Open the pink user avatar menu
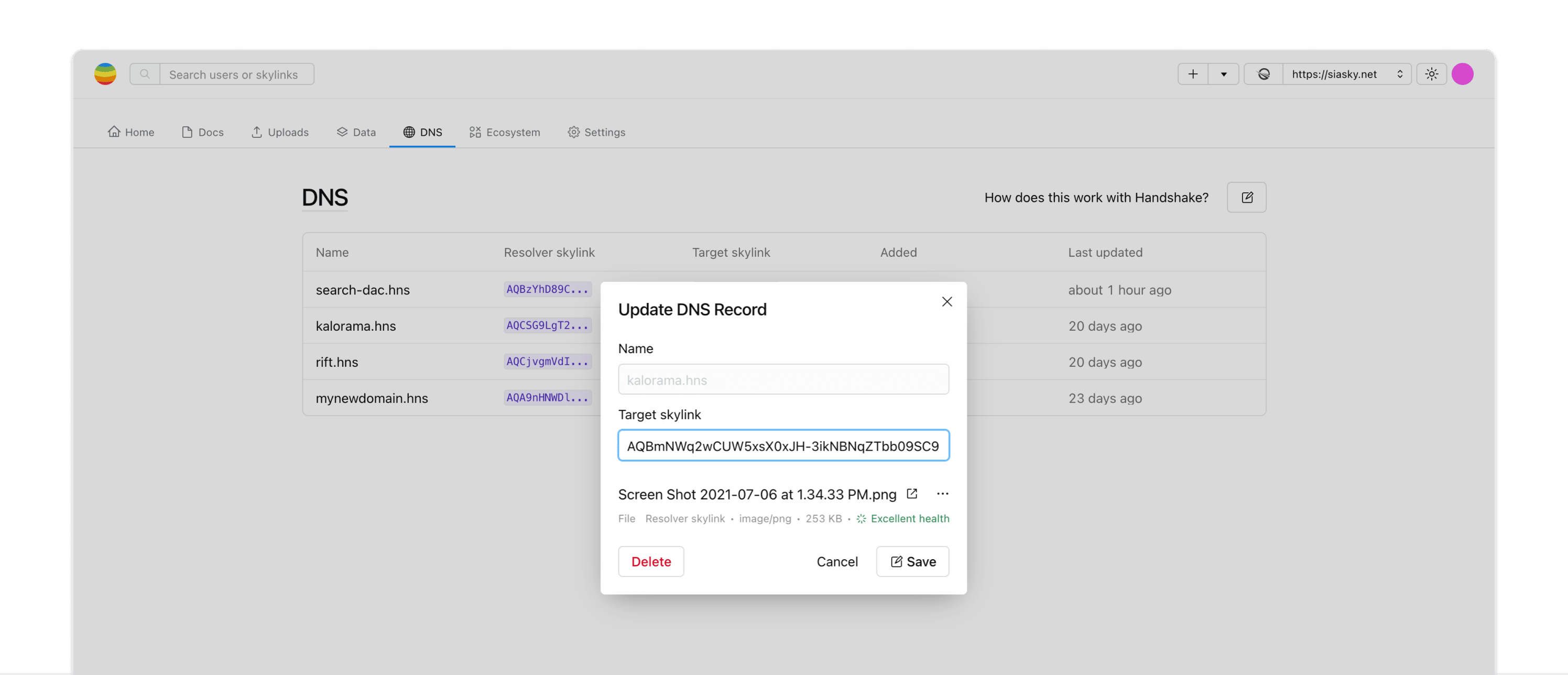The width and height of the screenshot is (1568, 675). pyautogui.click(x=1462, y=74)
